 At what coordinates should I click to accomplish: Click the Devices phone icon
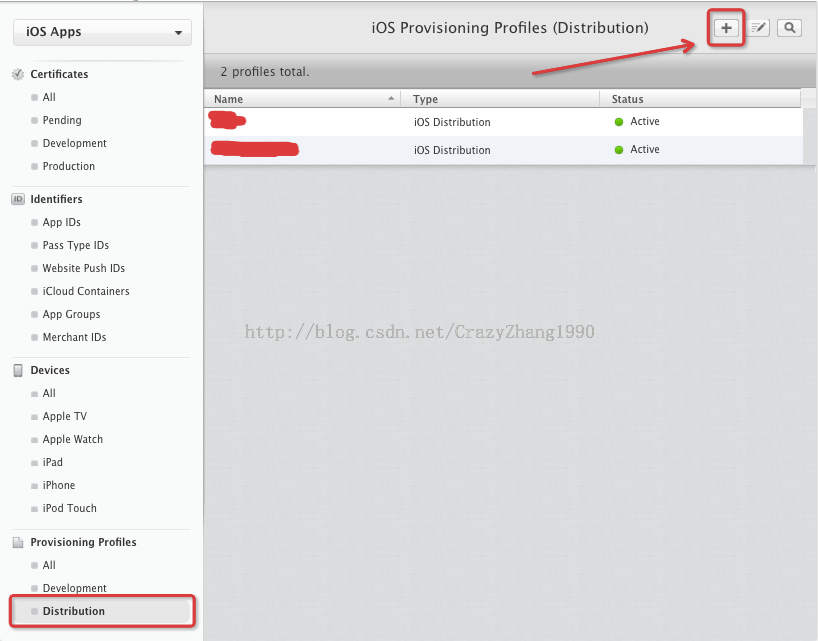point(18,370)
